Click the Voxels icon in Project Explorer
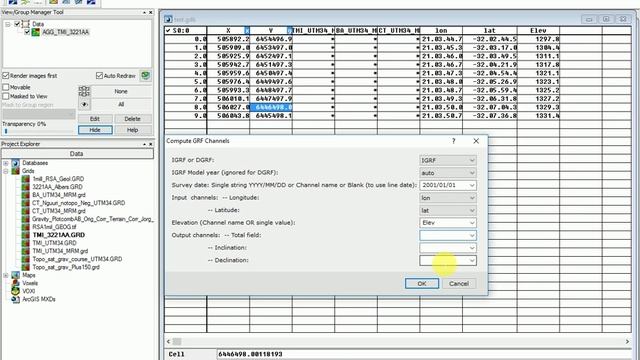Viewport: 640px width, 360px height. click(x=16, y=283)
